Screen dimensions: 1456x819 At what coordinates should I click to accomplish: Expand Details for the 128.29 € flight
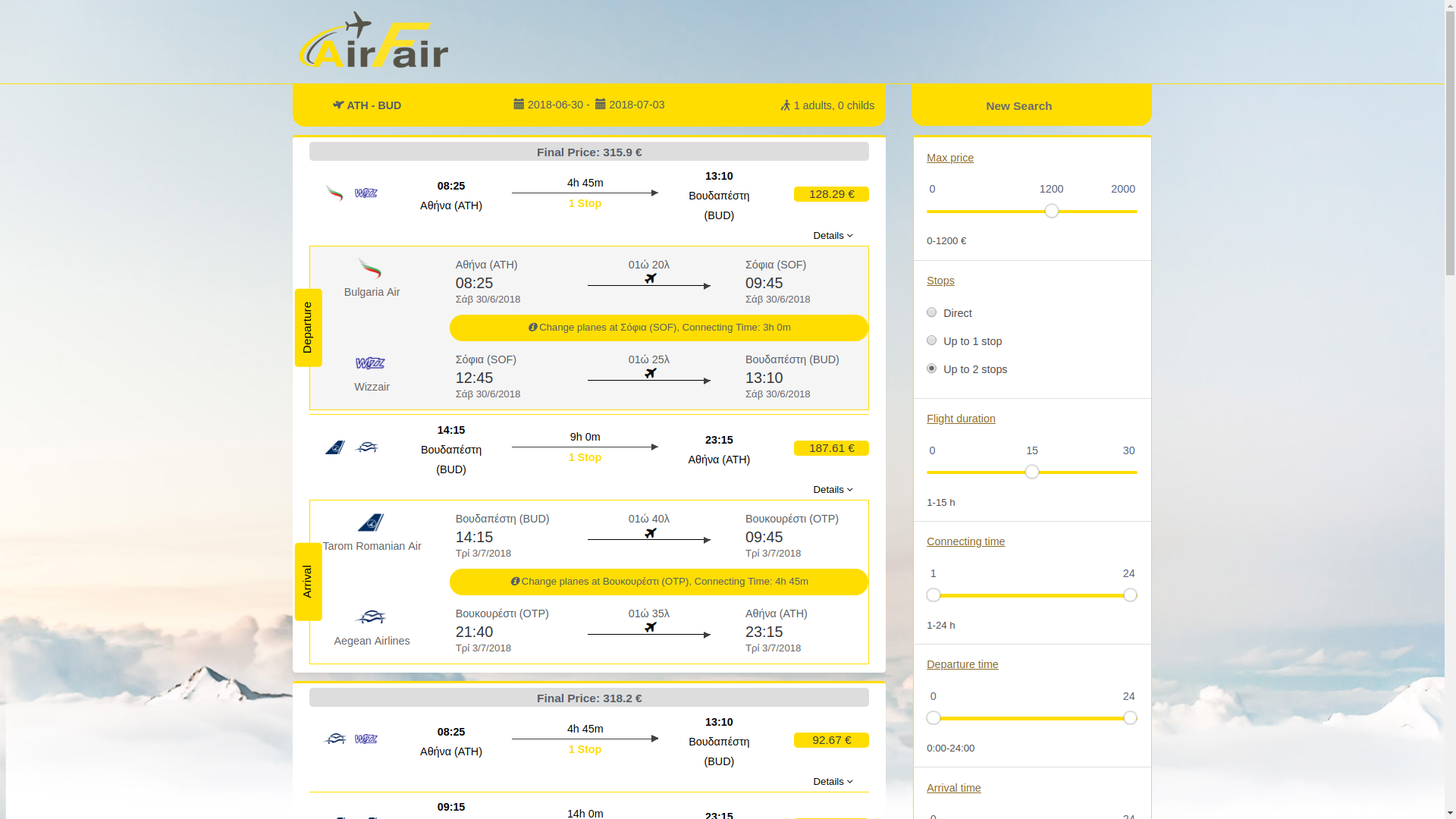(x=831, y=235)
